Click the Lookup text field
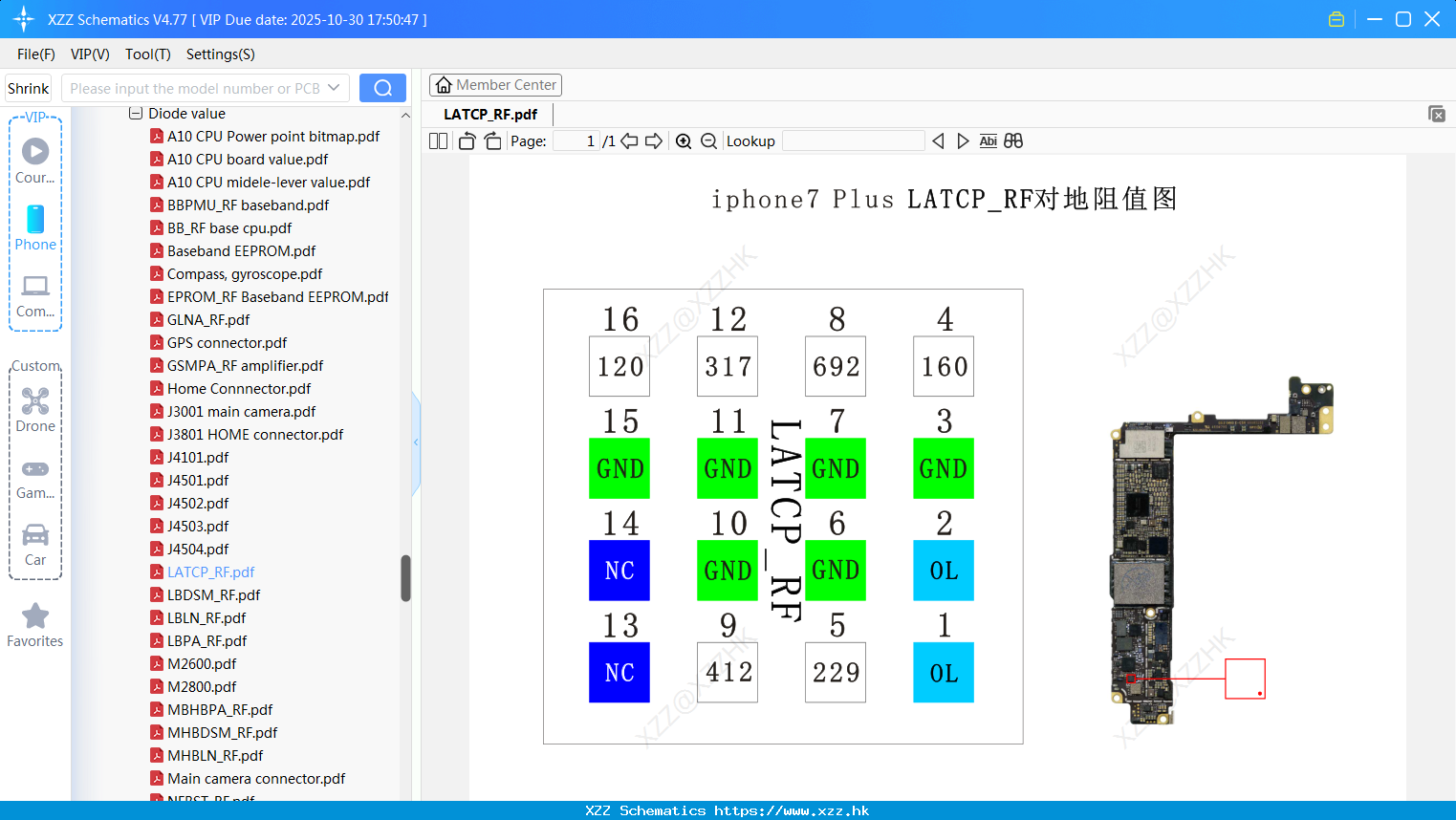1456x820 pixels. pyautogui.click(x=853, y=140)
